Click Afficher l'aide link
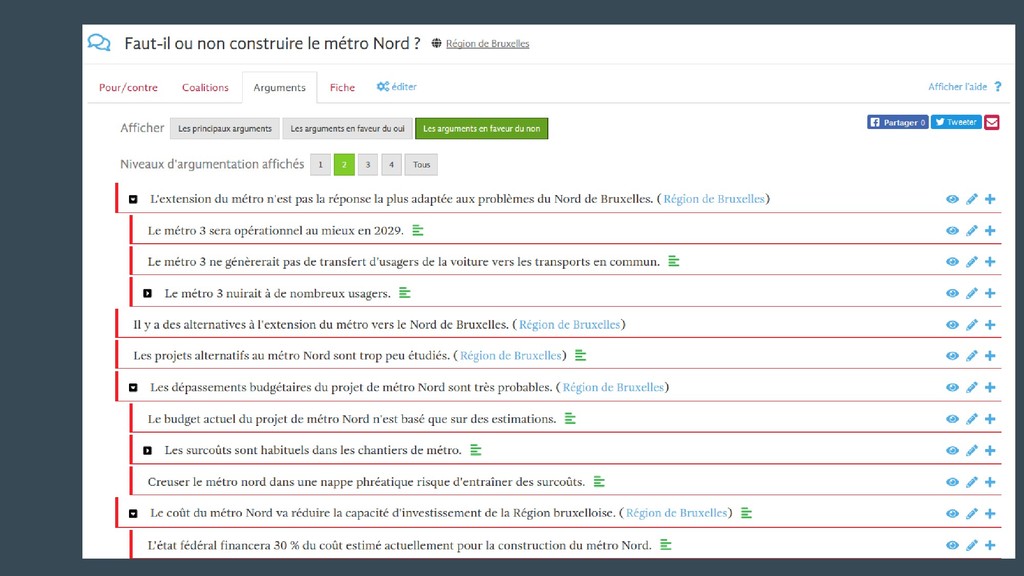Viewport: 1024px width, 576px height. click(x=957, y=86)
